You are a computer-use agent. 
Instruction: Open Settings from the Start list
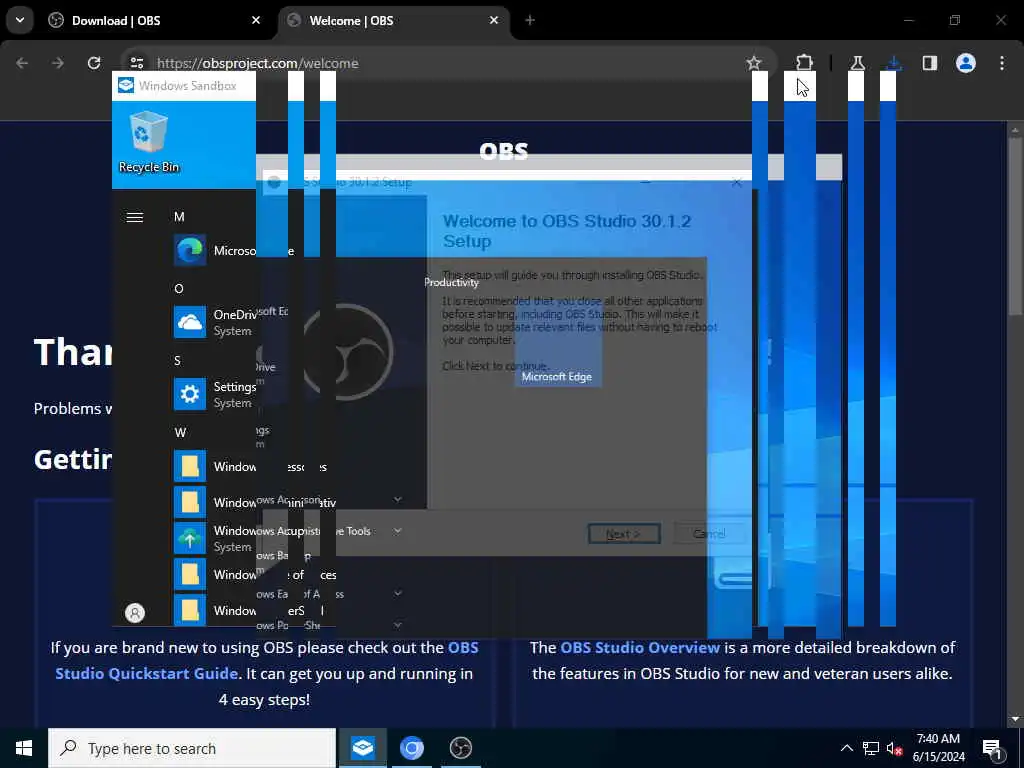point(215,394)
